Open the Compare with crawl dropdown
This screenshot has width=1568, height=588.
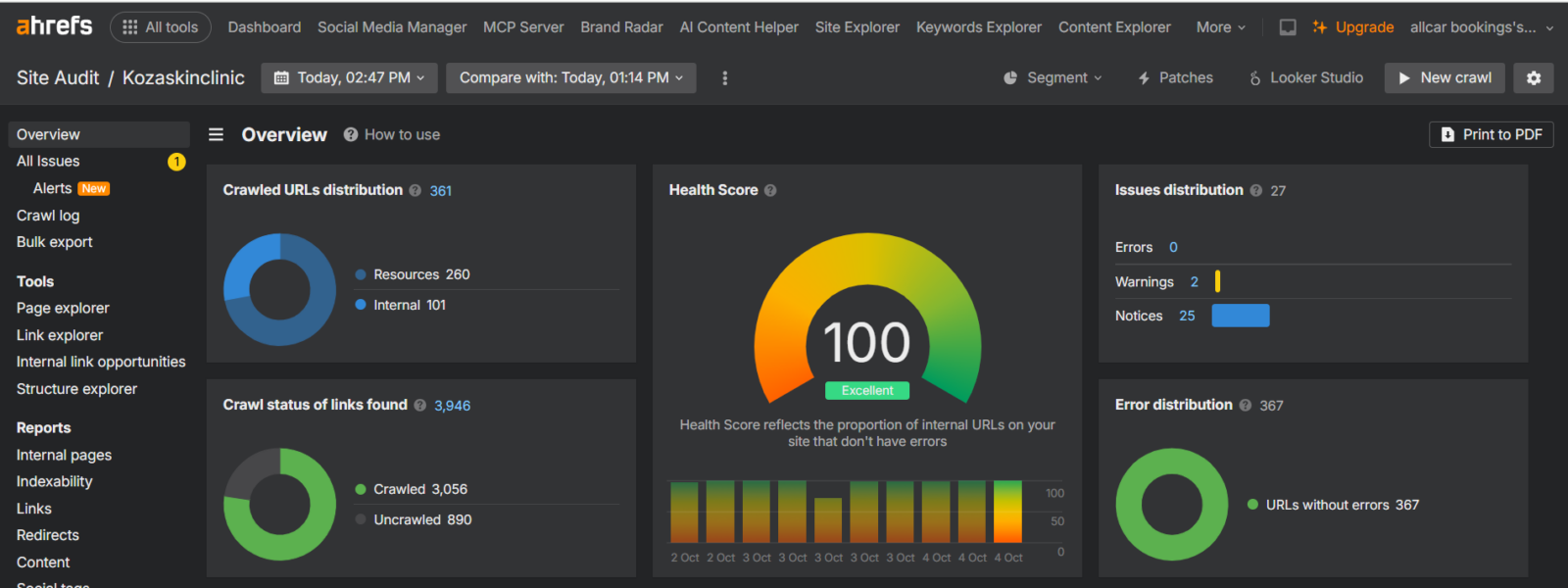pyautogui.click(x=571, y=77)
